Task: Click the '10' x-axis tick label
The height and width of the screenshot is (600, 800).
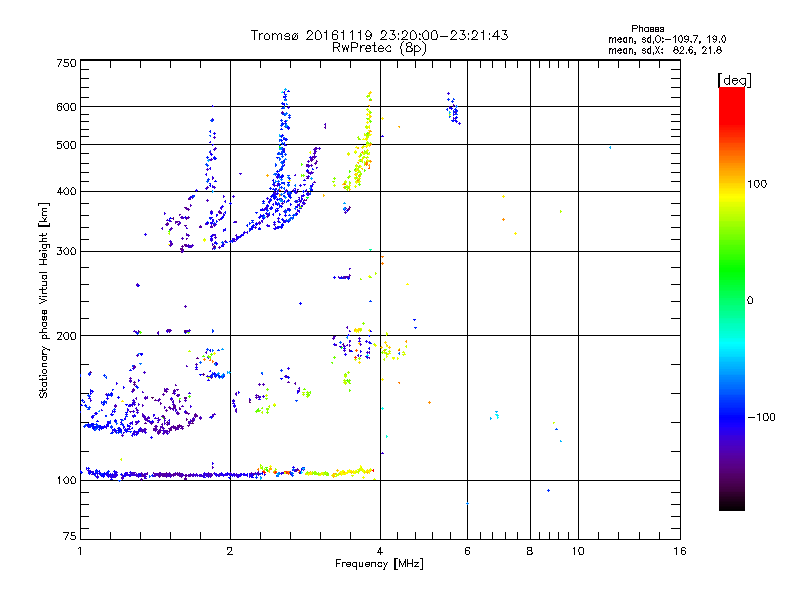Action: pos(578,551)
